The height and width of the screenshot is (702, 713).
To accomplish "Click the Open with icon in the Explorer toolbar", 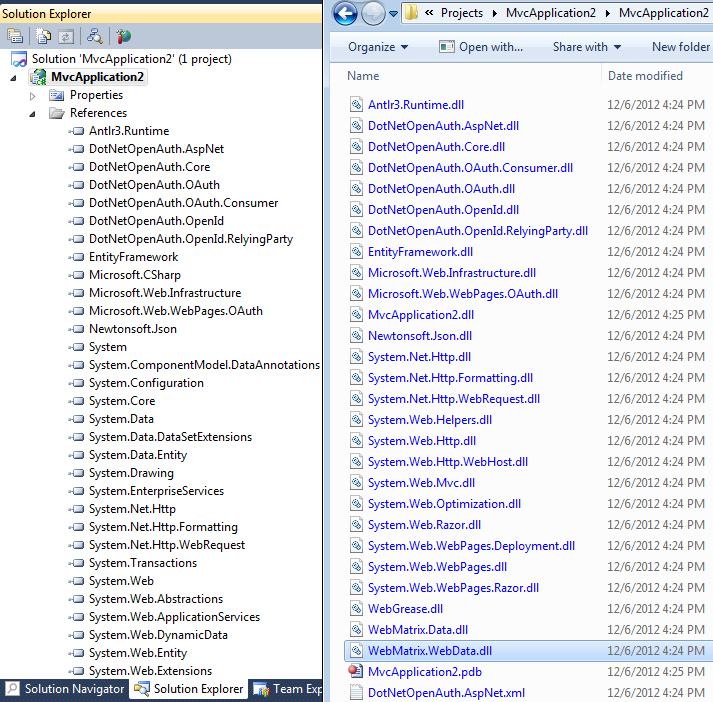I will click(447, 47).
